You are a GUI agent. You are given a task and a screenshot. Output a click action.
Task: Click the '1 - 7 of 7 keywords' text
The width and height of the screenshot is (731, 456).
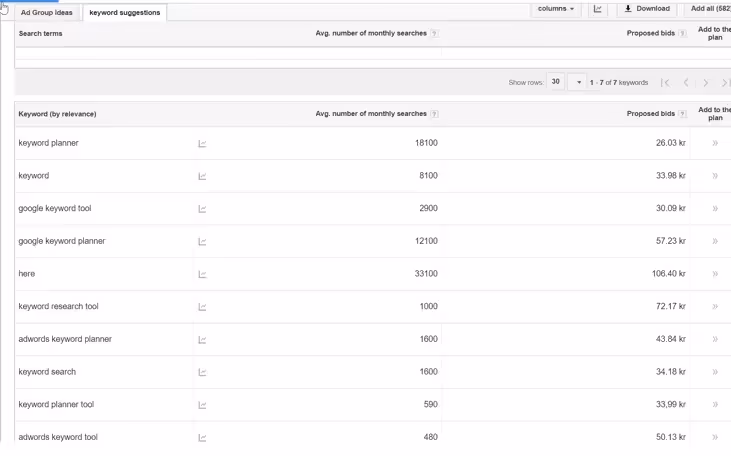[619, 83]
